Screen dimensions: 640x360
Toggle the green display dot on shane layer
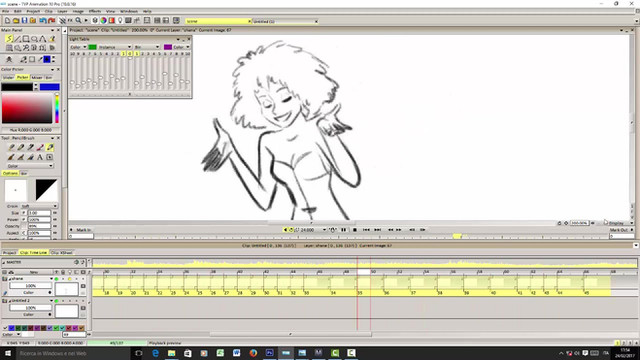56,279
